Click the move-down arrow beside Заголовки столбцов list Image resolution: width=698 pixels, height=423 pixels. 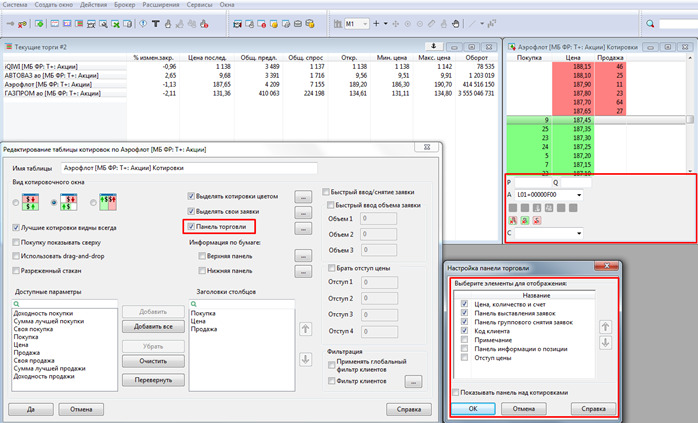305,359
